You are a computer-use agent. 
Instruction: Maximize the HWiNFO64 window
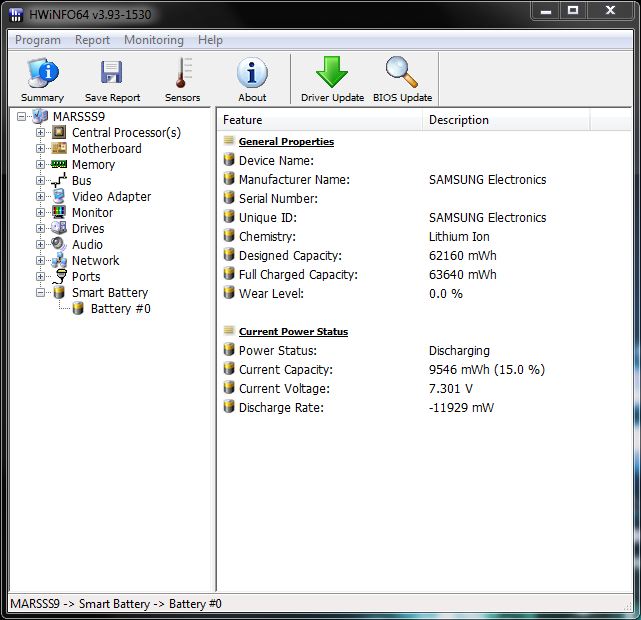click(x=573, y=10)
